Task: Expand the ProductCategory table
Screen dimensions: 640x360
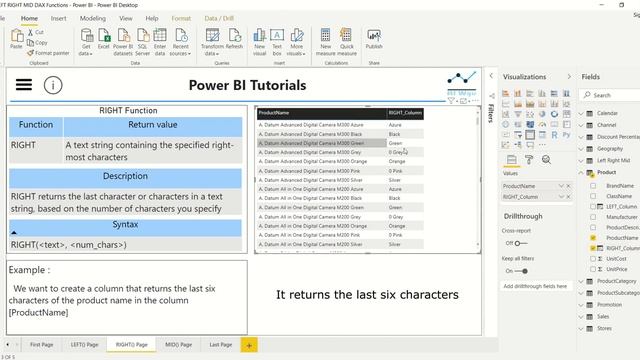Action: pyautogui.click(x=581, y=281)
